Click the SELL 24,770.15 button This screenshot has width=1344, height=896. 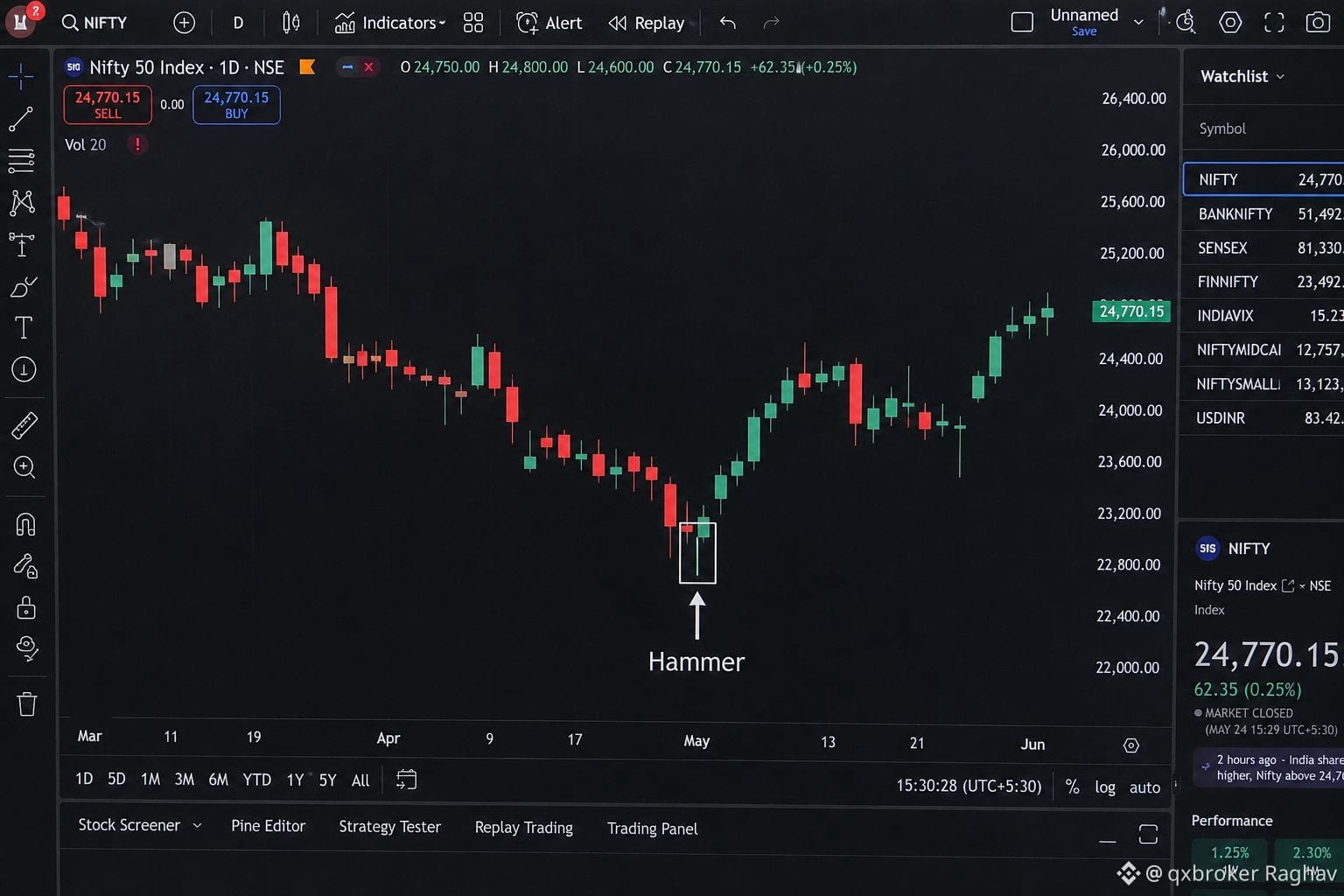pos(108,105)
